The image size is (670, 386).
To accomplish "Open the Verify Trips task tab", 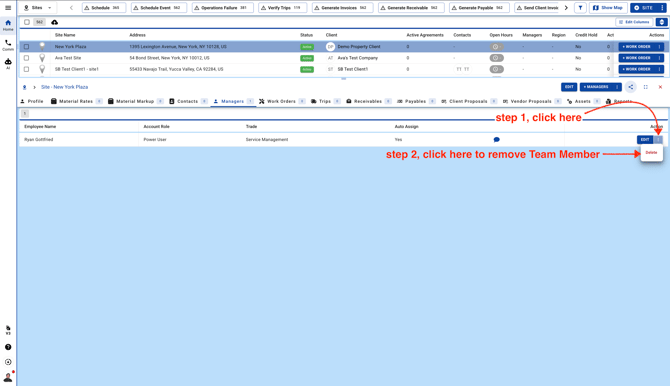I will pos(282,8).
